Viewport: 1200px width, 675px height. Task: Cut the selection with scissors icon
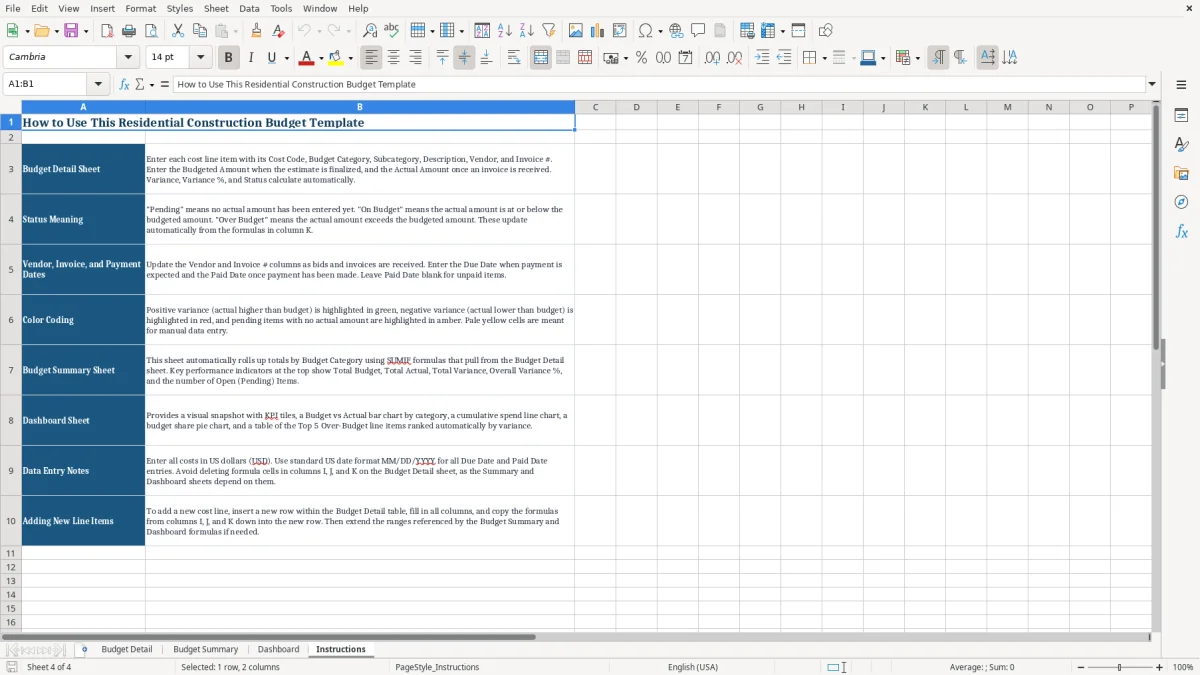tap(178, 31)
